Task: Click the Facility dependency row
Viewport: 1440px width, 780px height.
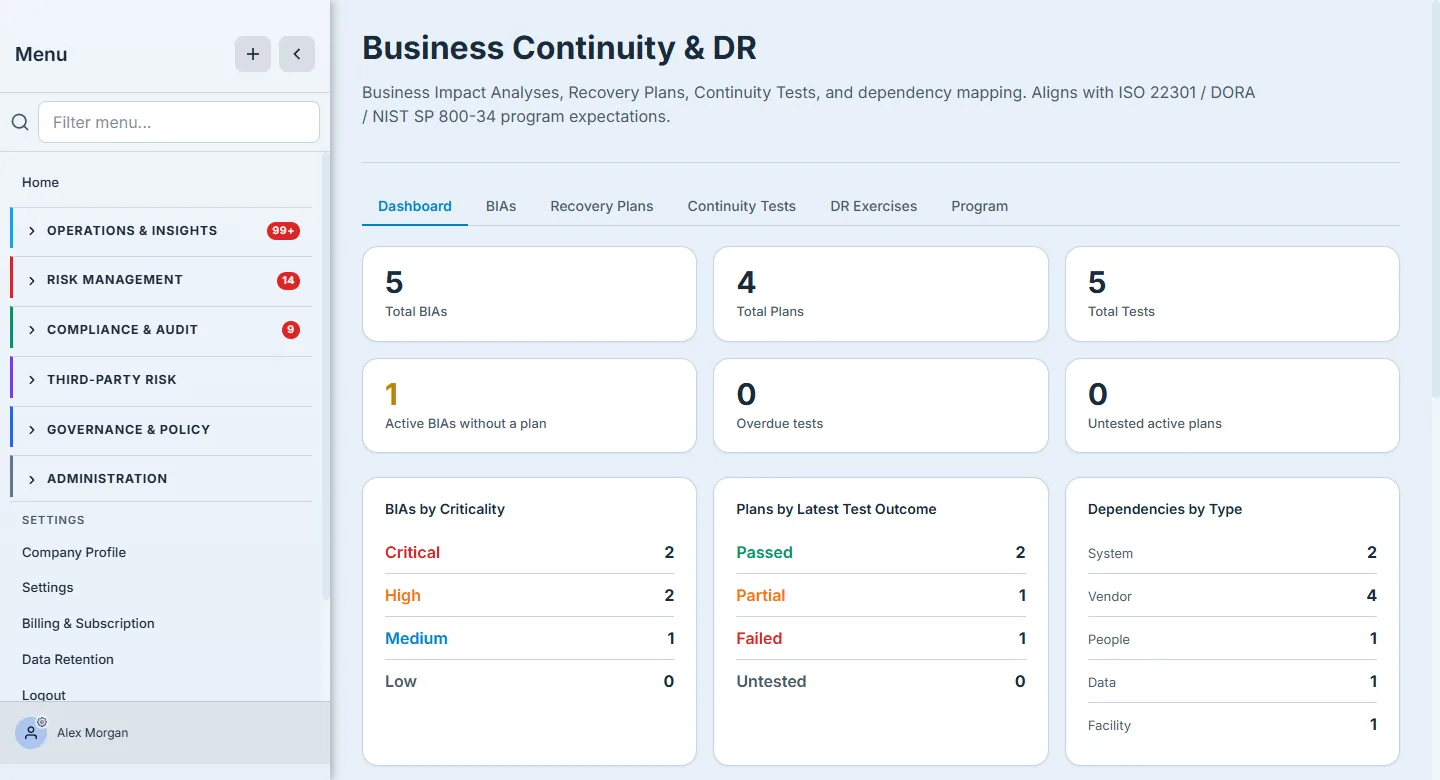Action: [1232, 725]
